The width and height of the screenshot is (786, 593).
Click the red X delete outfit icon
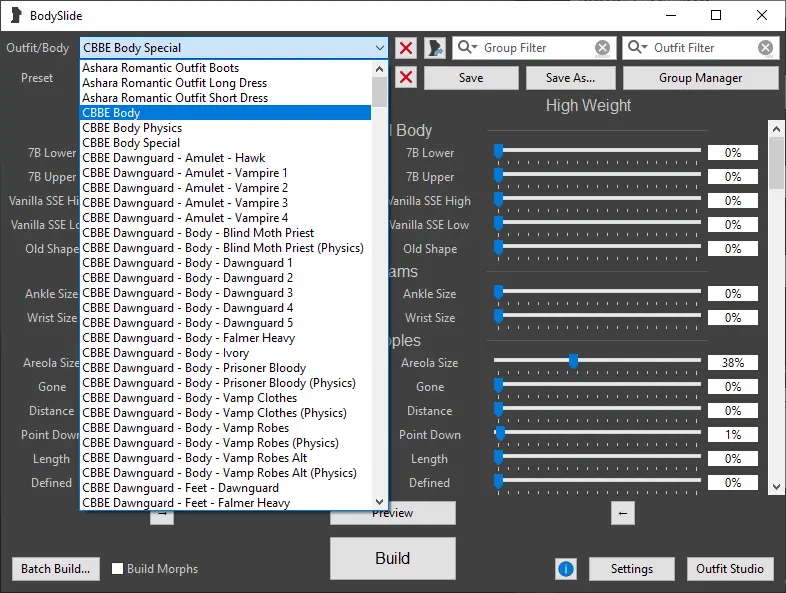point(406,48)
